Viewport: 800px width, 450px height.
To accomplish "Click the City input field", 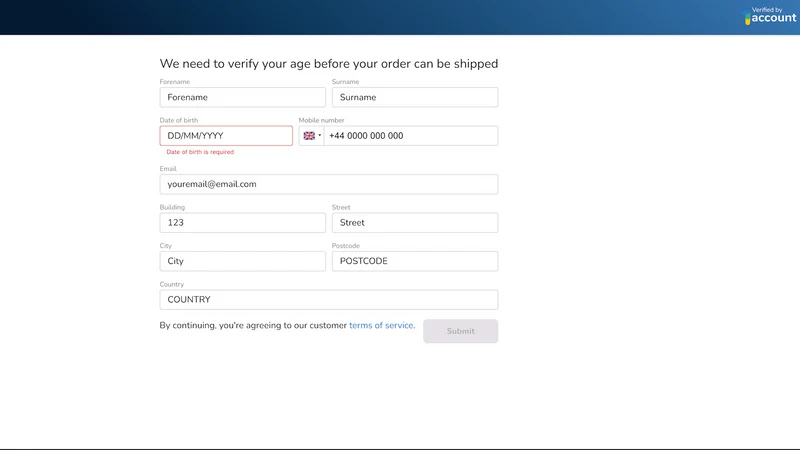I will pyautogui.click(x=242, y=261).
